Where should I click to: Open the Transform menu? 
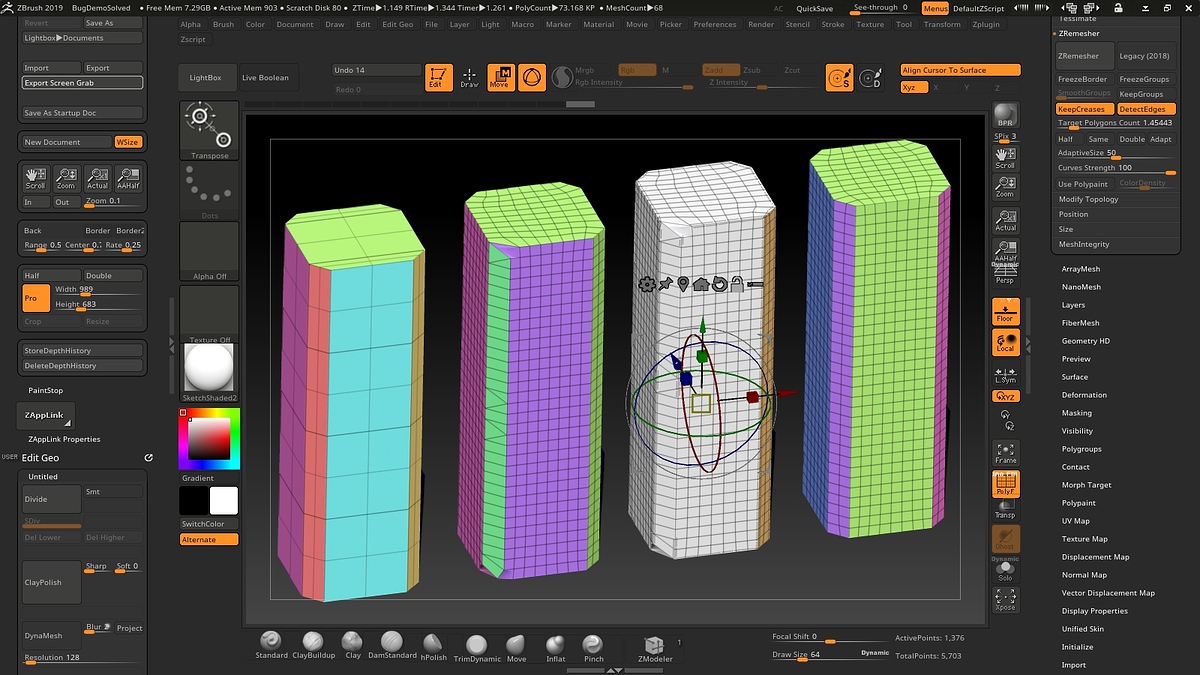pyautogui.click(x=942, y=24)
